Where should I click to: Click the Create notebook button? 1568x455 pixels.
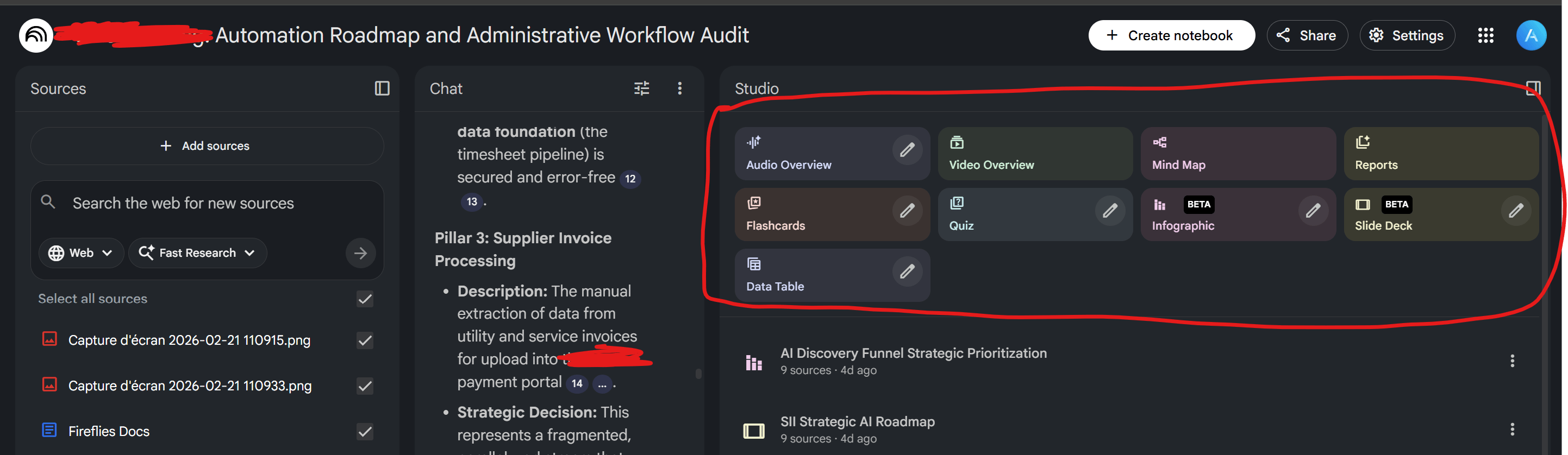coord(1171,36)
